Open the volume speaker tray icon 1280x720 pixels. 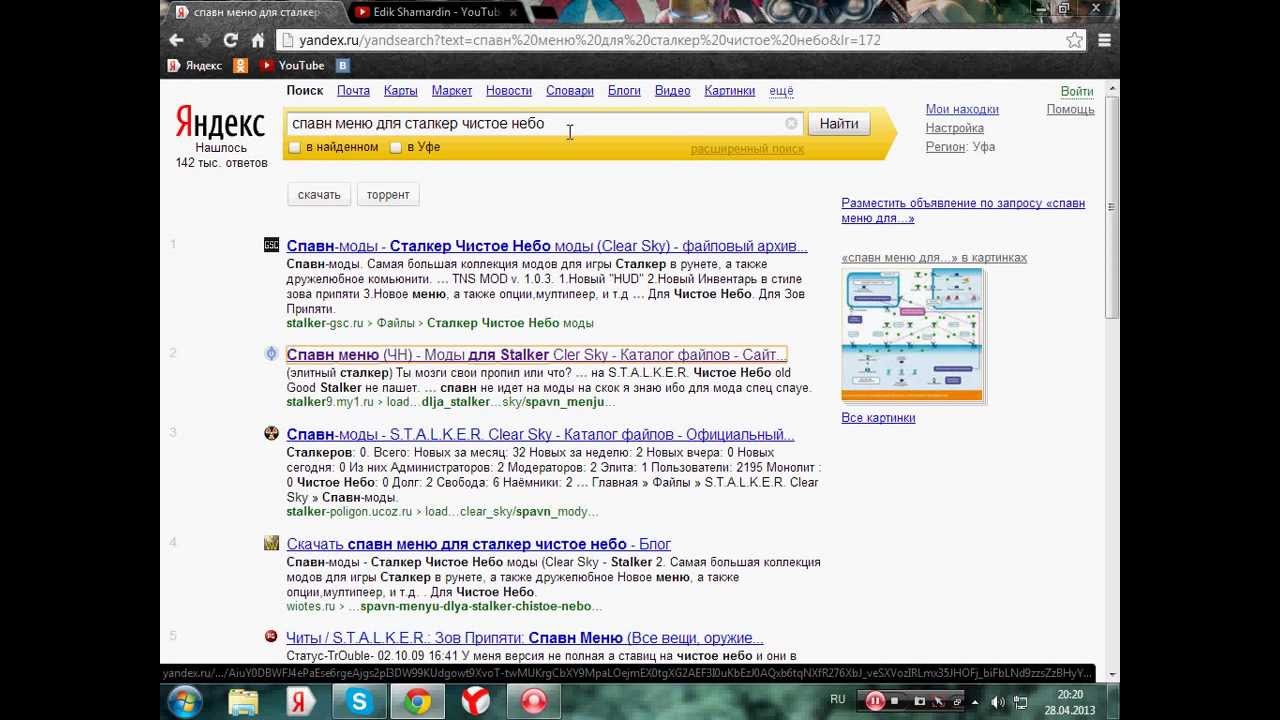click(997, 702)
